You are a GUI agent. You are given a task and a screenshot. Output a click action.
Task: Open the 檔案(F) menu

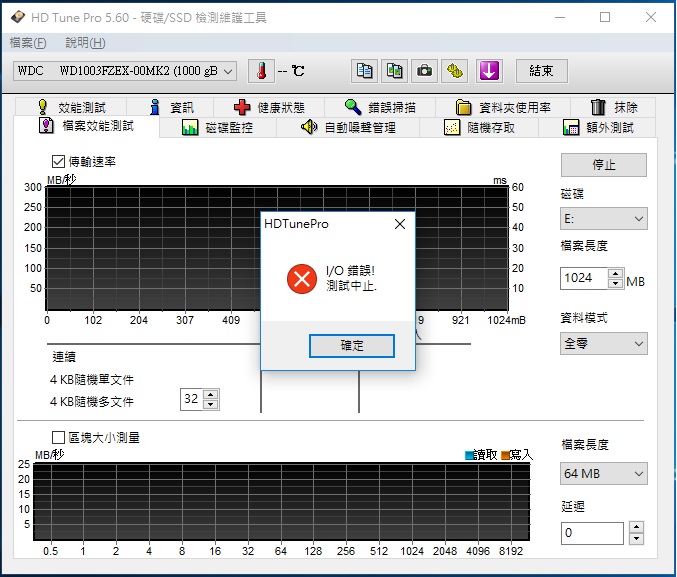28,43
